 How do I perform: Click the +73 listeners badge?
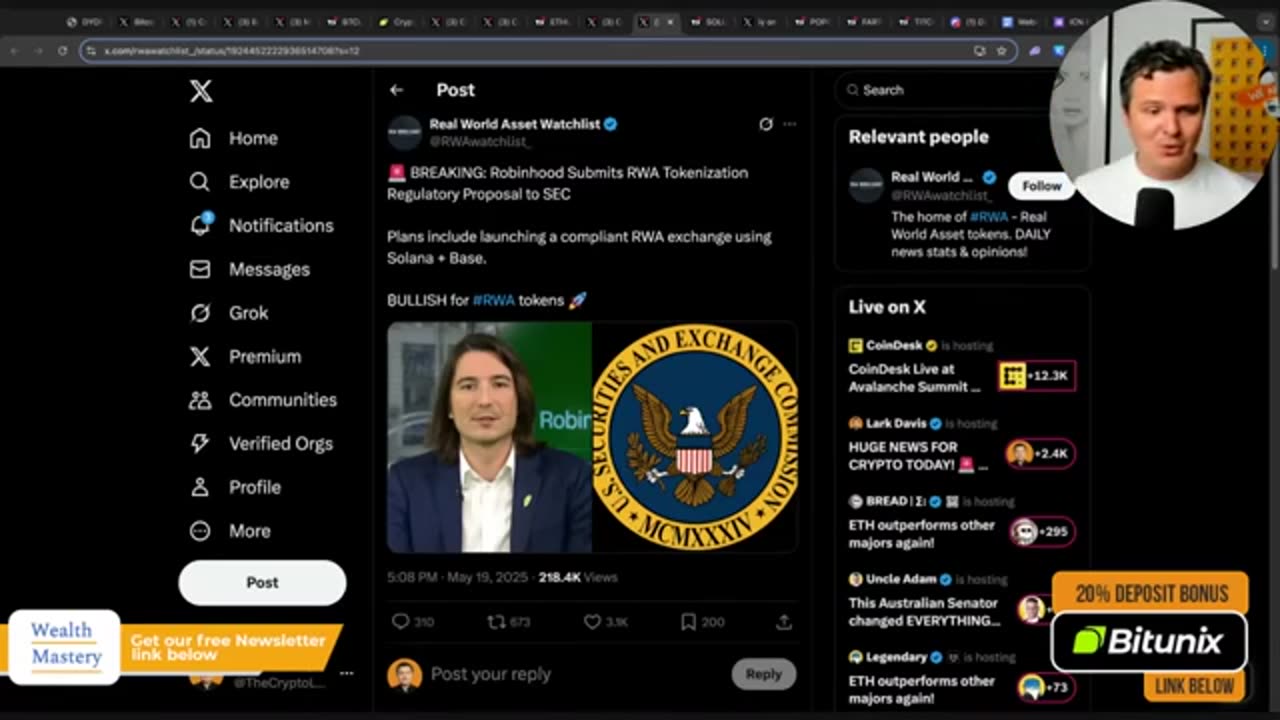point(1046,688)
